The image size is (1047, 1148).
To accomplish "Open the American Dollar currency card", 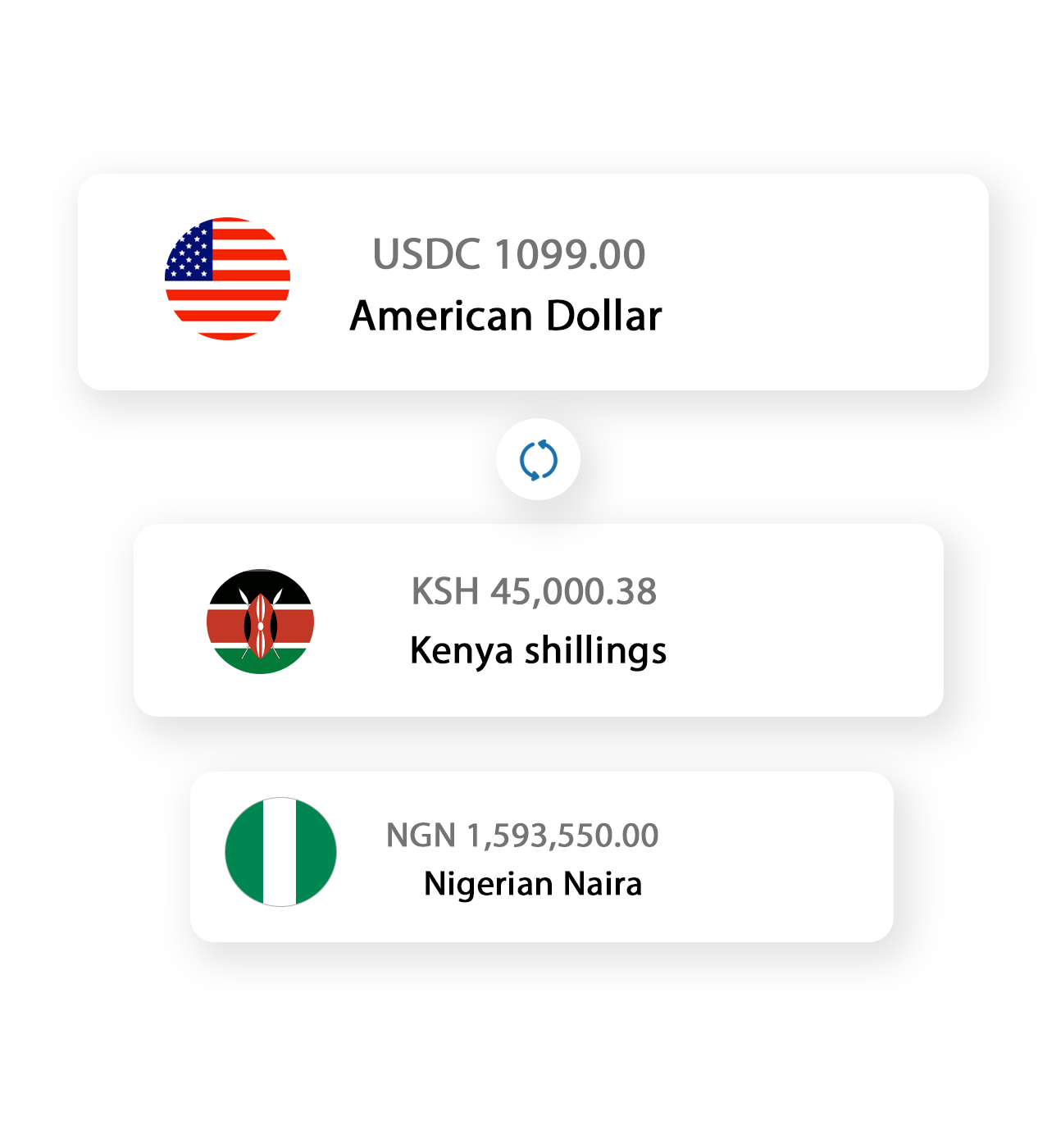I will tap(533, 282).
